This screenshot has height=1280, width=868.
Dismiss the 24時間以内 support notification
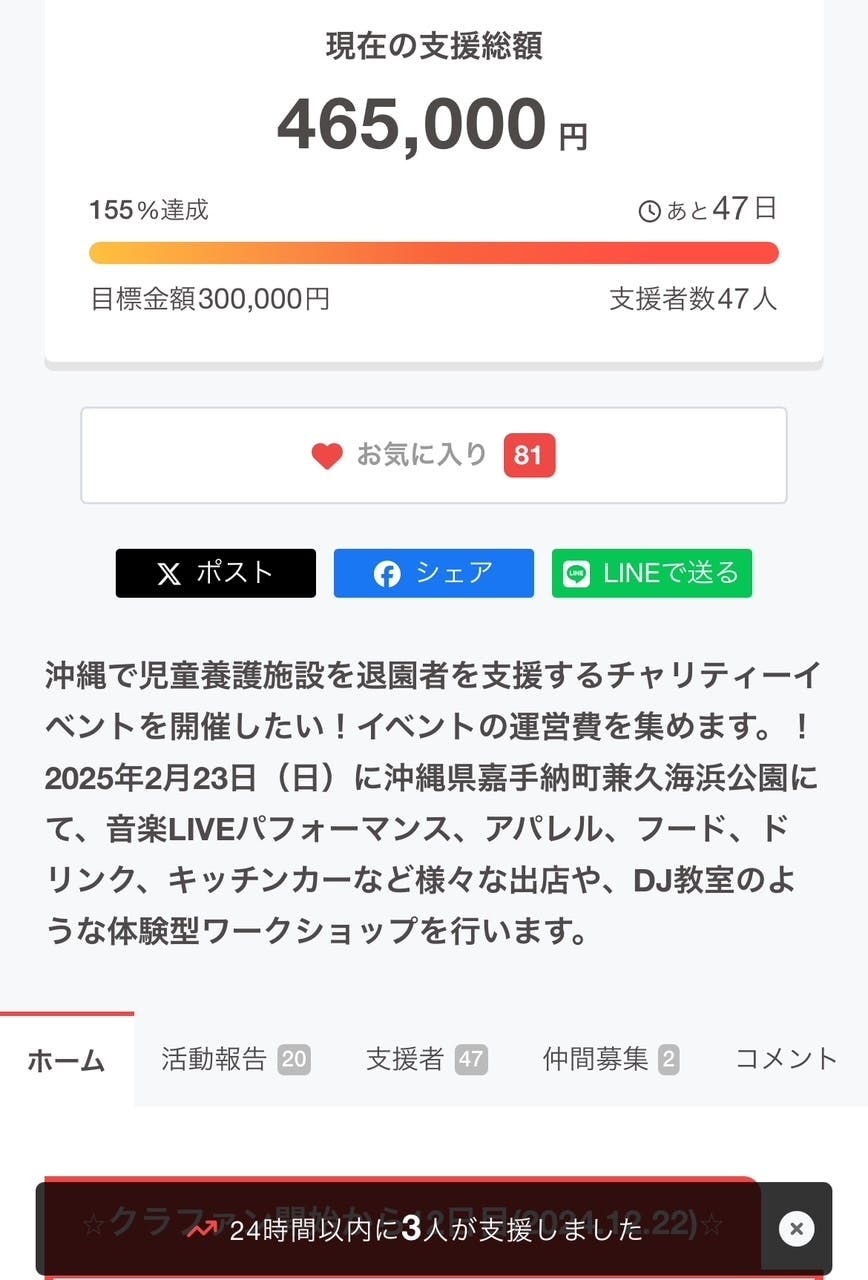click(796, 1229)
